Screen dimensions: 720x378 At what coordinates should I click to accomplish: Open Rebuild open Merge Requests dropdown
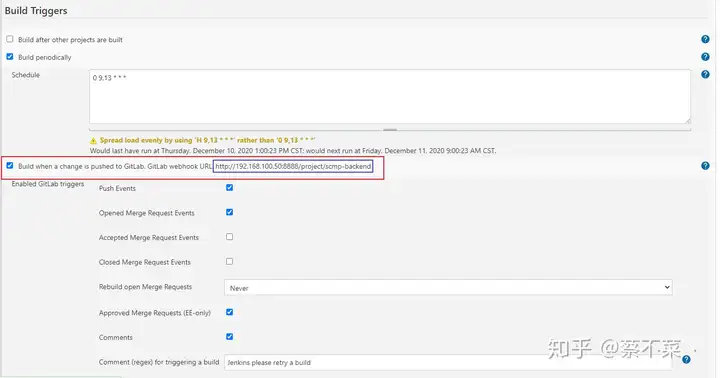(x=448, y=288)
